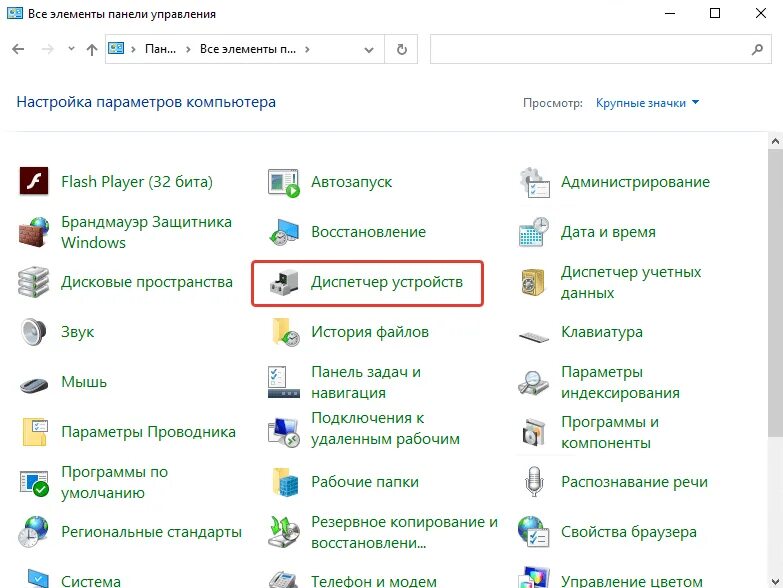Expand chevron before Пан... breadcrumb
The width and height of the screenshot is (783, 588).
click(x=133, y=49)
